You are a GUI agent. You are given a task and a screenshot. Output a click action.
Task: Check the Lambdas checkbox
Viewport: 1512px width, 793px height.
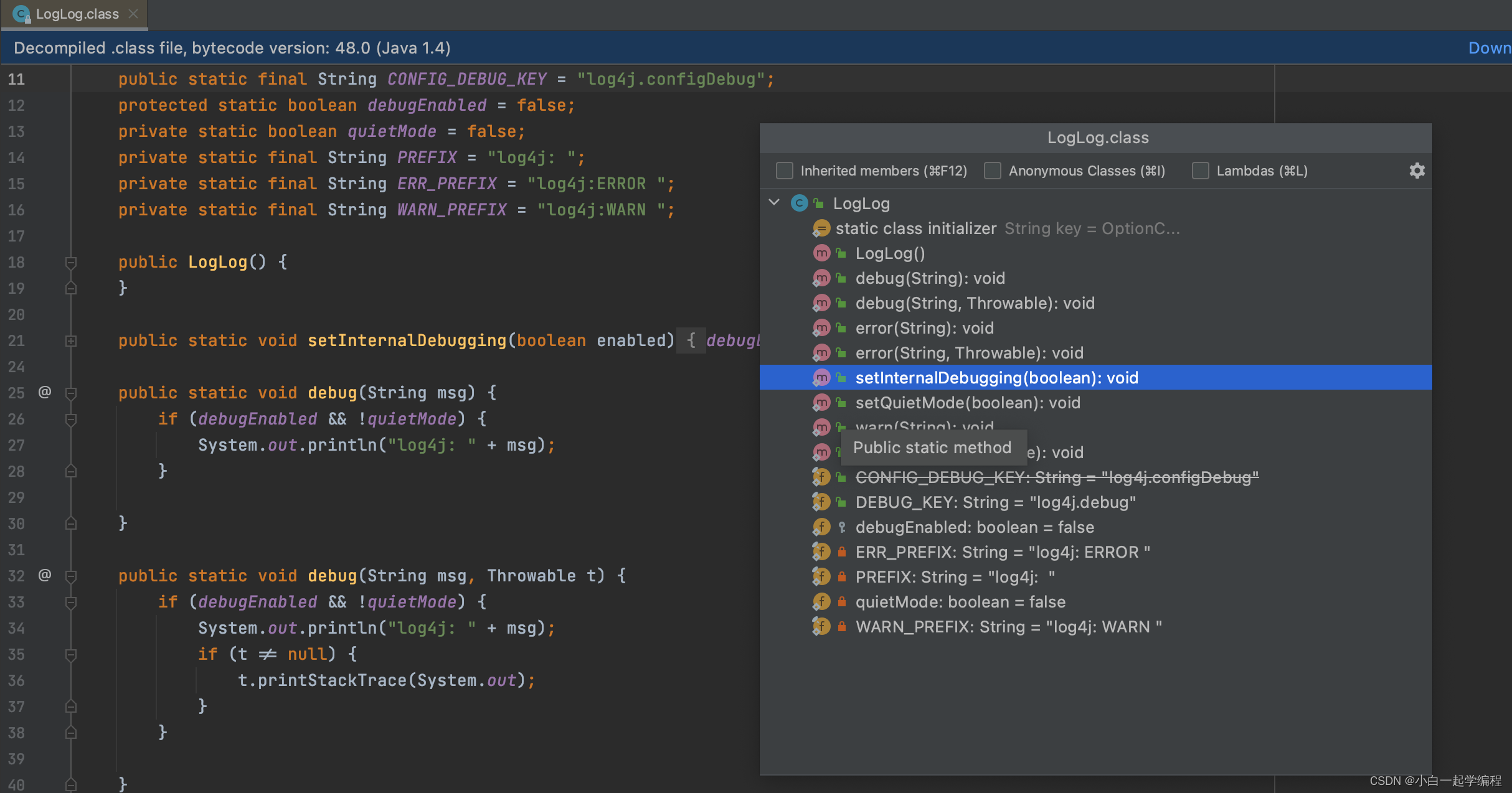(1201, 171)
